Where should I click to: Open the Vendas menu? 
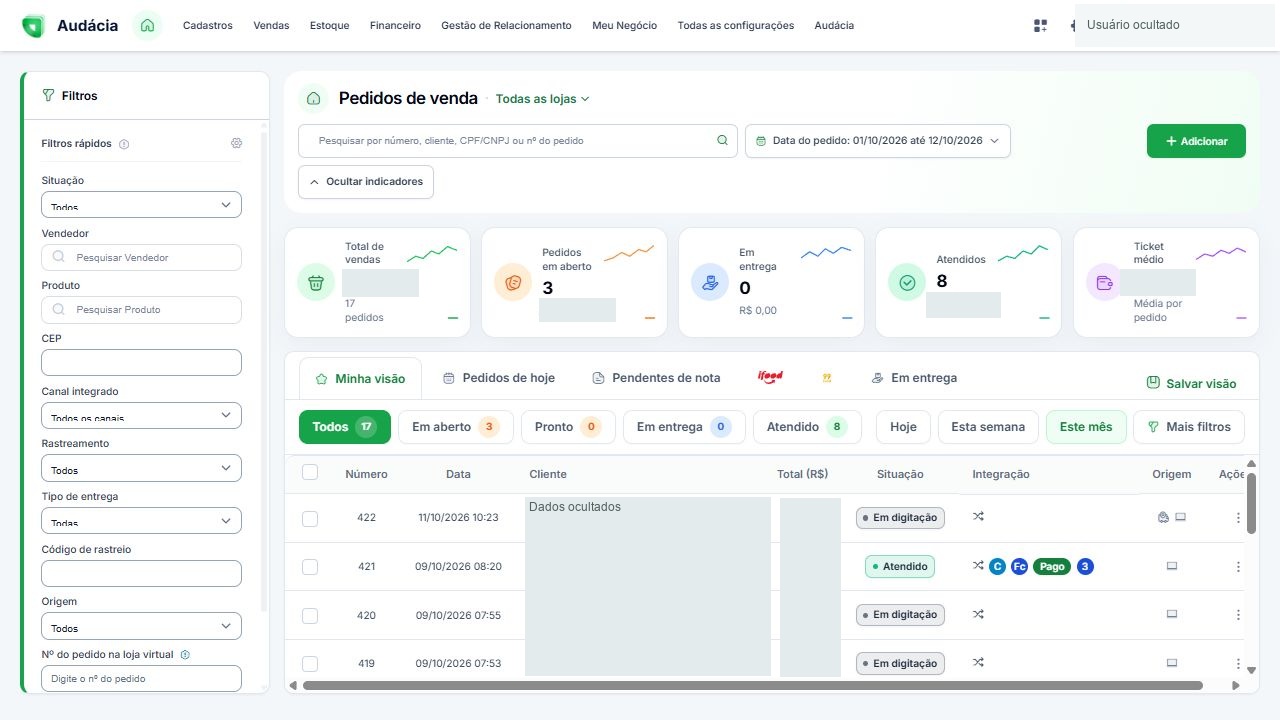[x=271, y=25]
